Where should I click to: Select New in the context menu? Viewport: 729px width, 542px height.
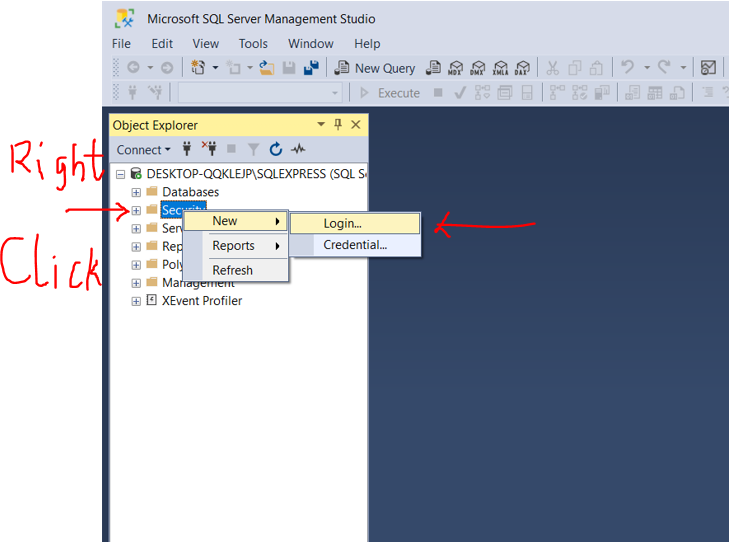click(236, 221)
